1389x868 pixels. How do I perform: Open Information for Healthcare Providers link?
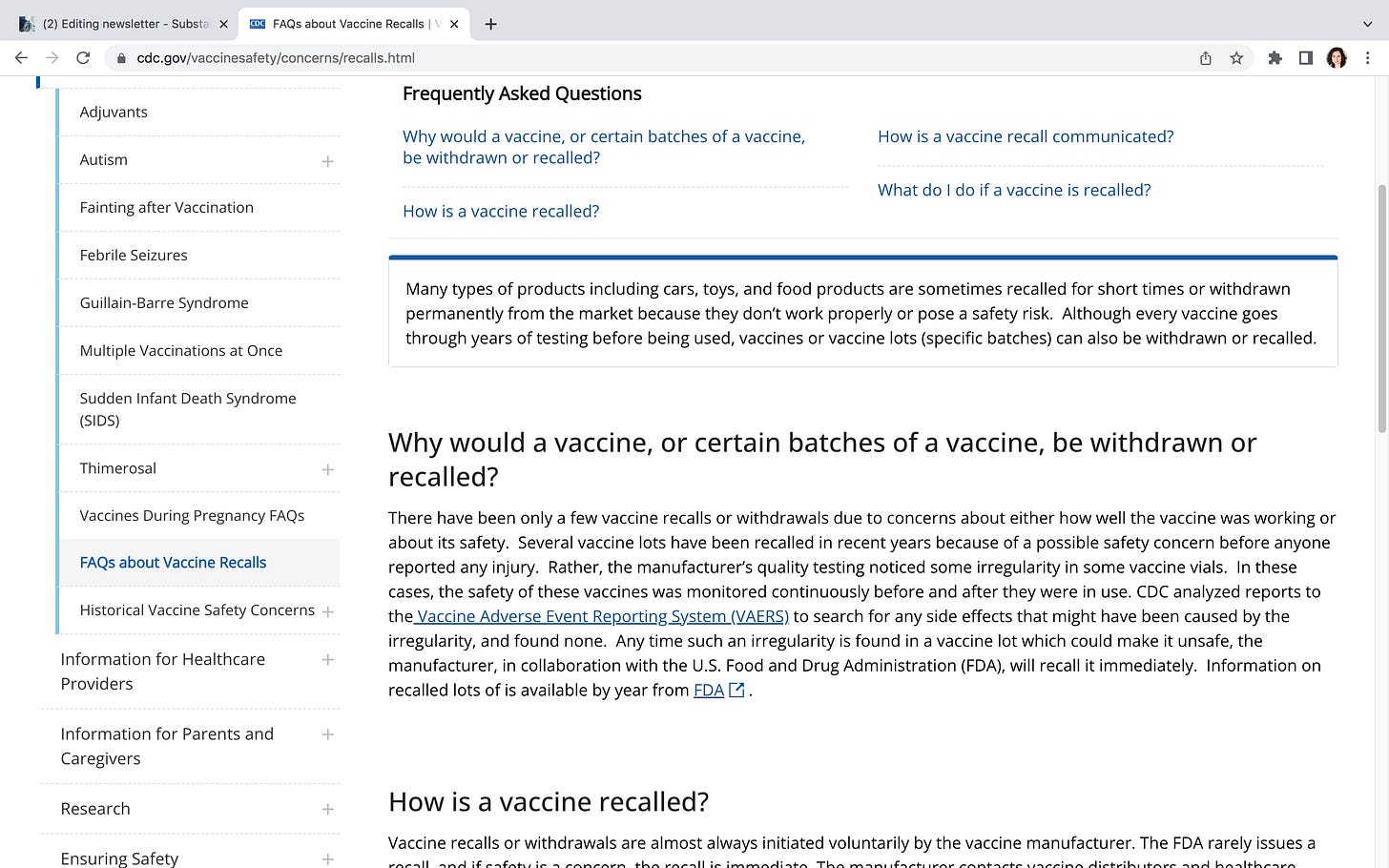(x=163, y=672)
